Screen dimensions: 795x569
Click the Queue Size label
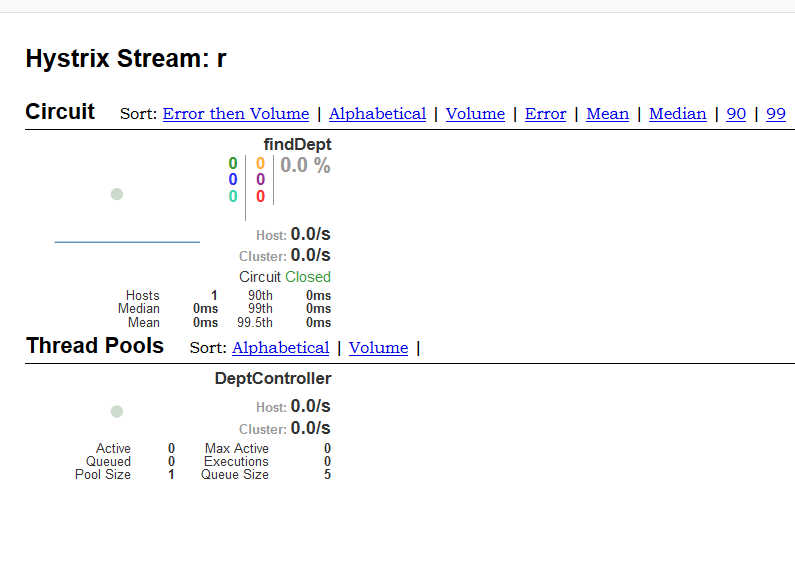point(235,475)
